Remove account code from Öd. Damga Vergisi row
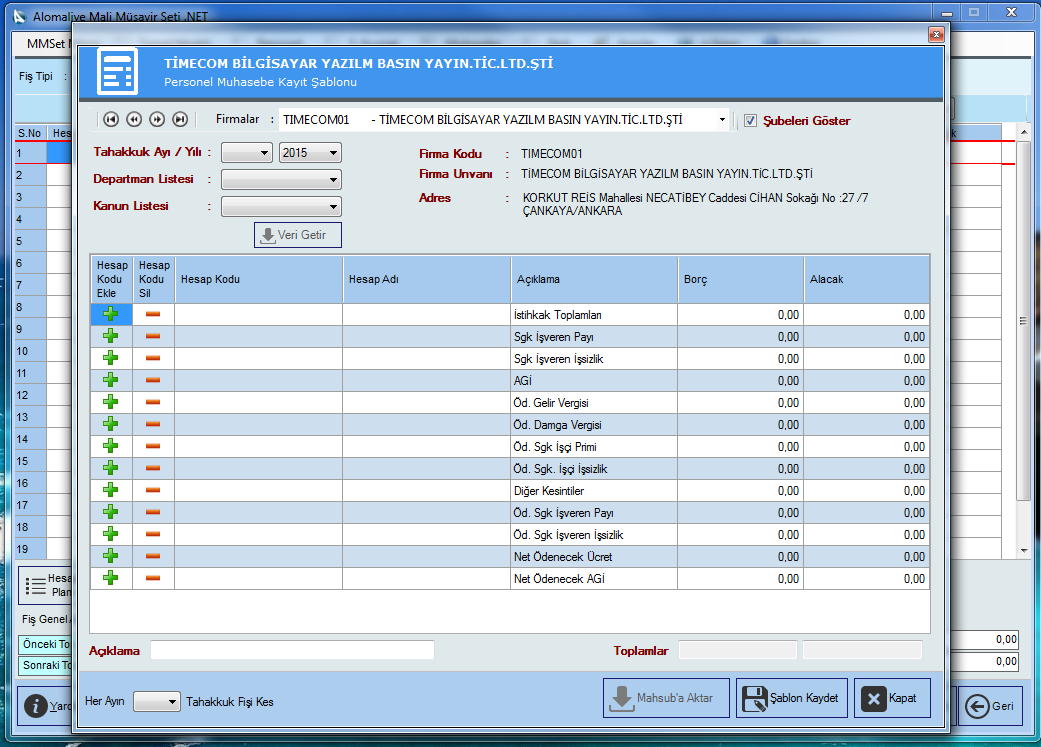Viewport: 1041px width, 747px height. point(153,424)
